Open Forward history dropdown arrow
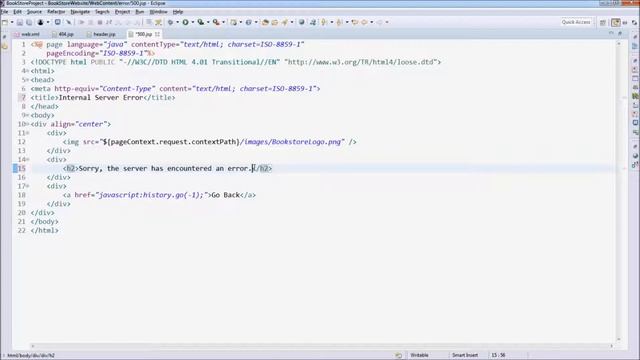 [x=387, y=22]
